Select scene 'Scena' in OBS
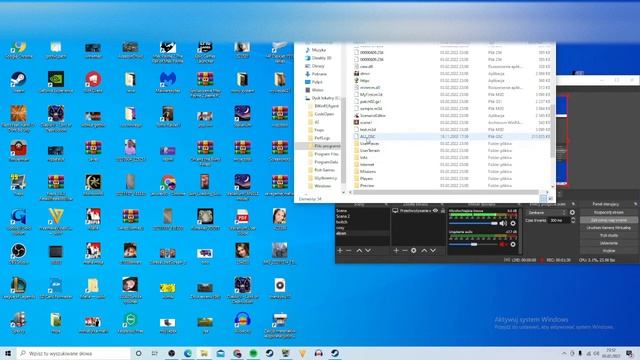The width and height of the screenshot is (640, 360). point(362,211)
